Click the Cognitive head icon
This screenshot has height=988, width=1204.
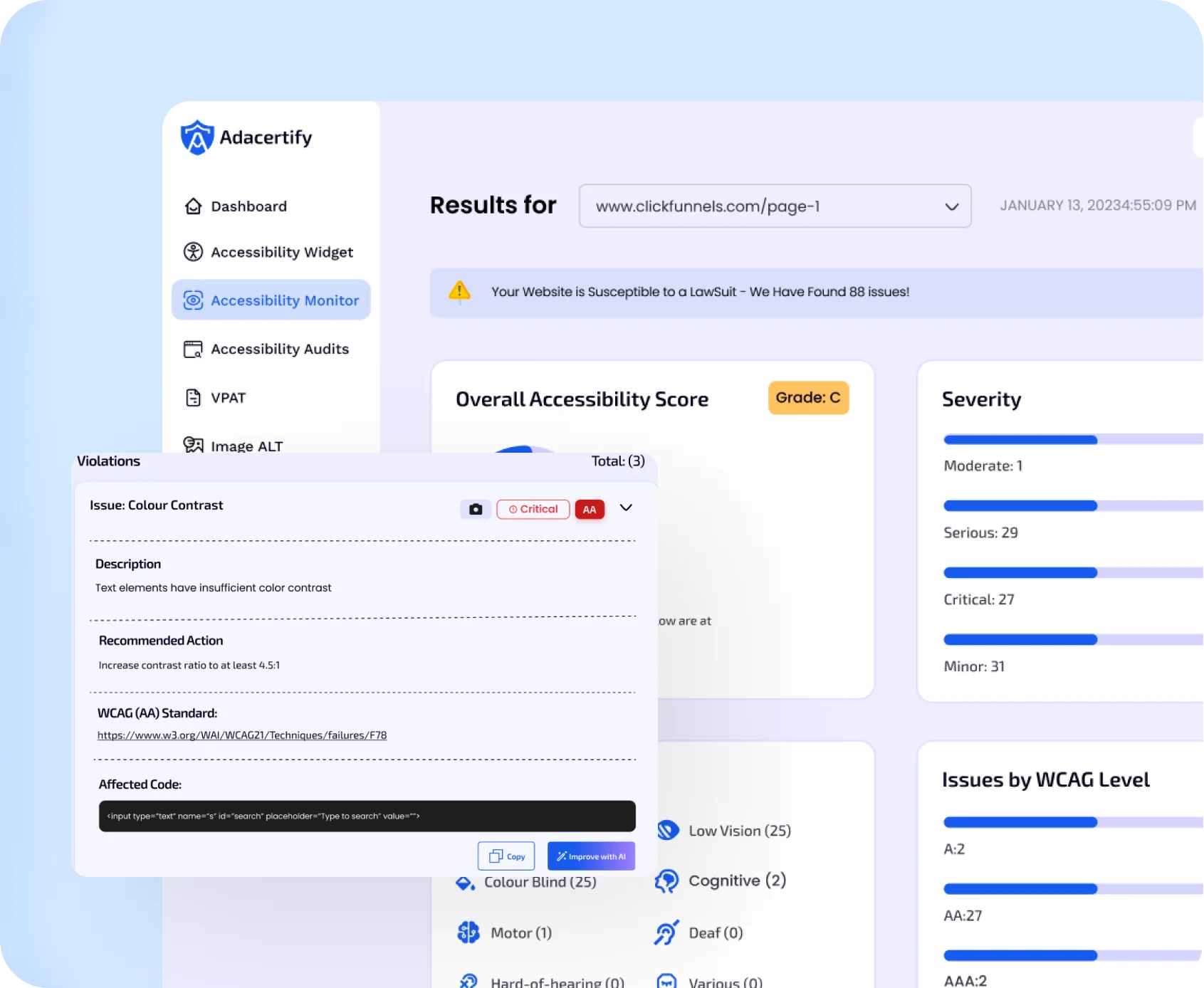667,881
